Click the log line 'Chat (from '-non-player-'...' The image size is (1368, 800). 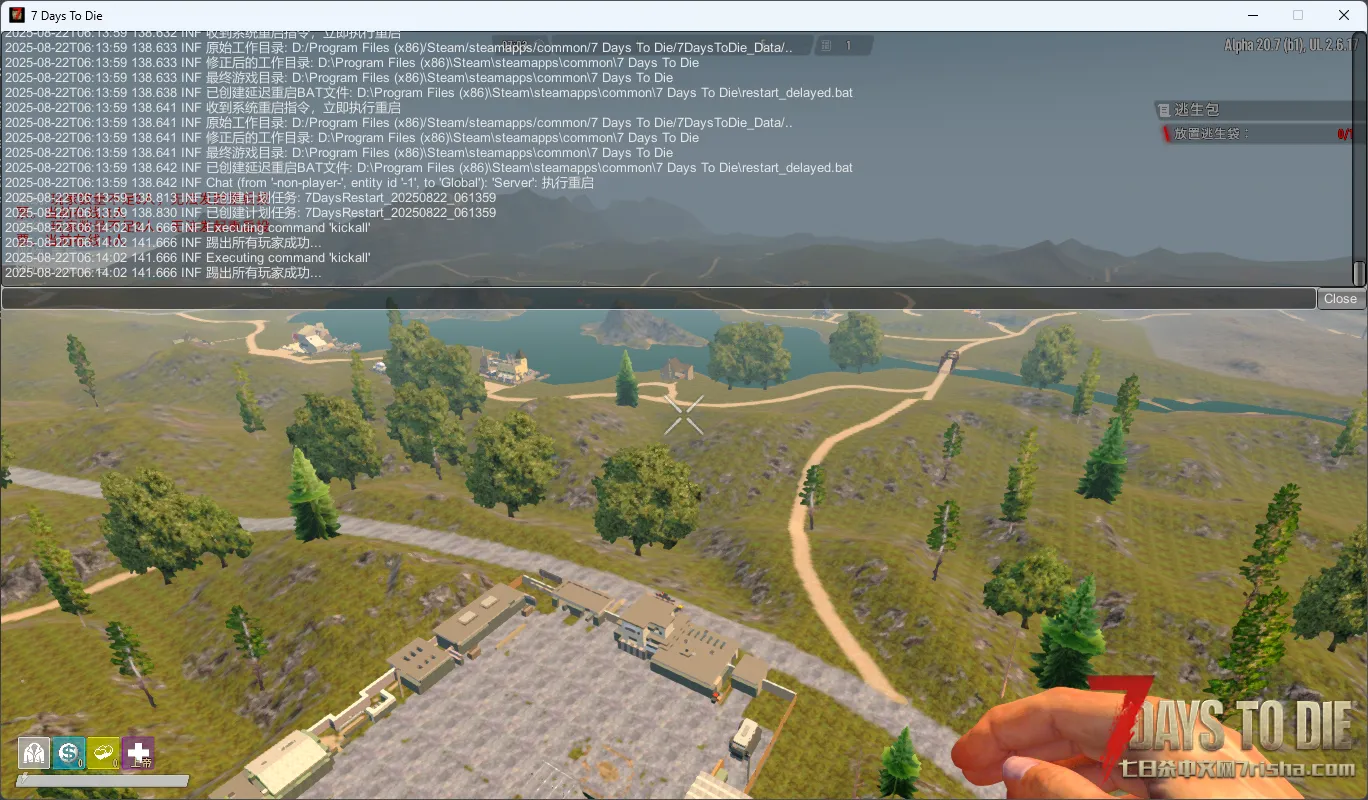[299, 182]
